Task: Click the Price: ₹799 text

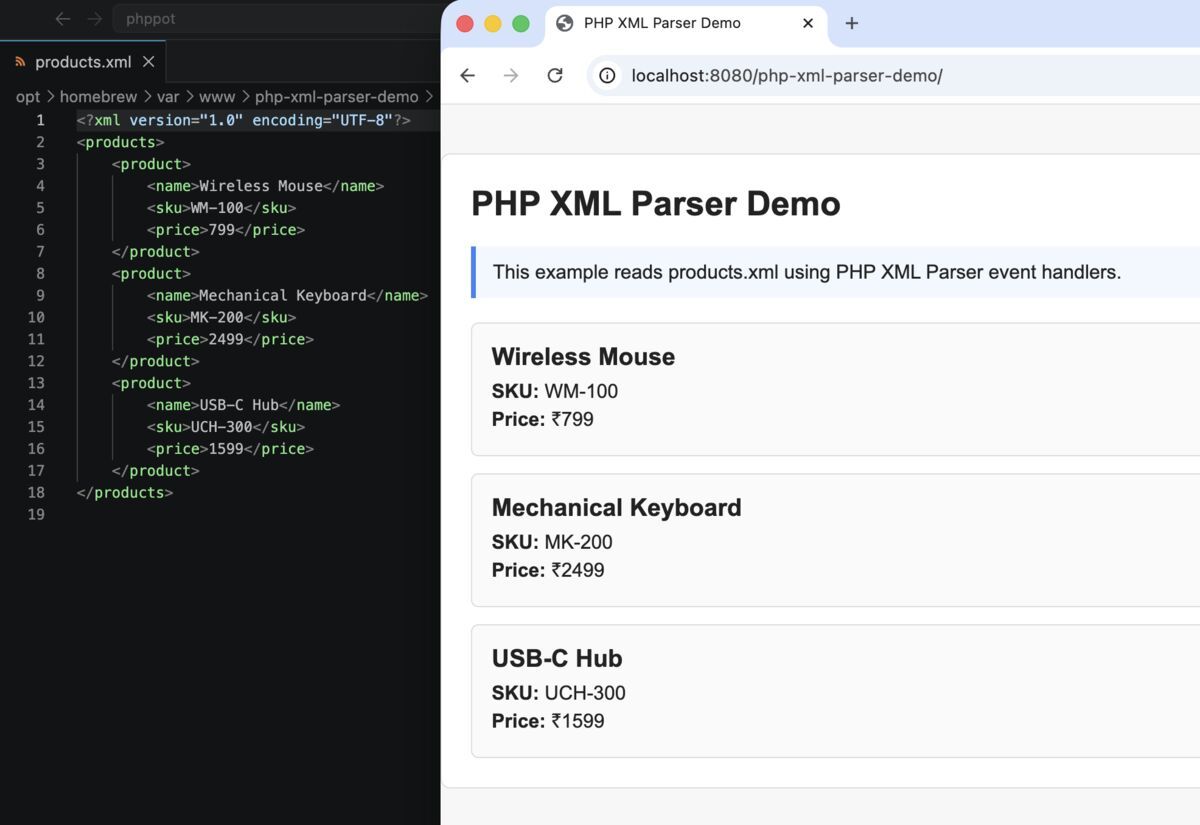Action: (543, 419)
